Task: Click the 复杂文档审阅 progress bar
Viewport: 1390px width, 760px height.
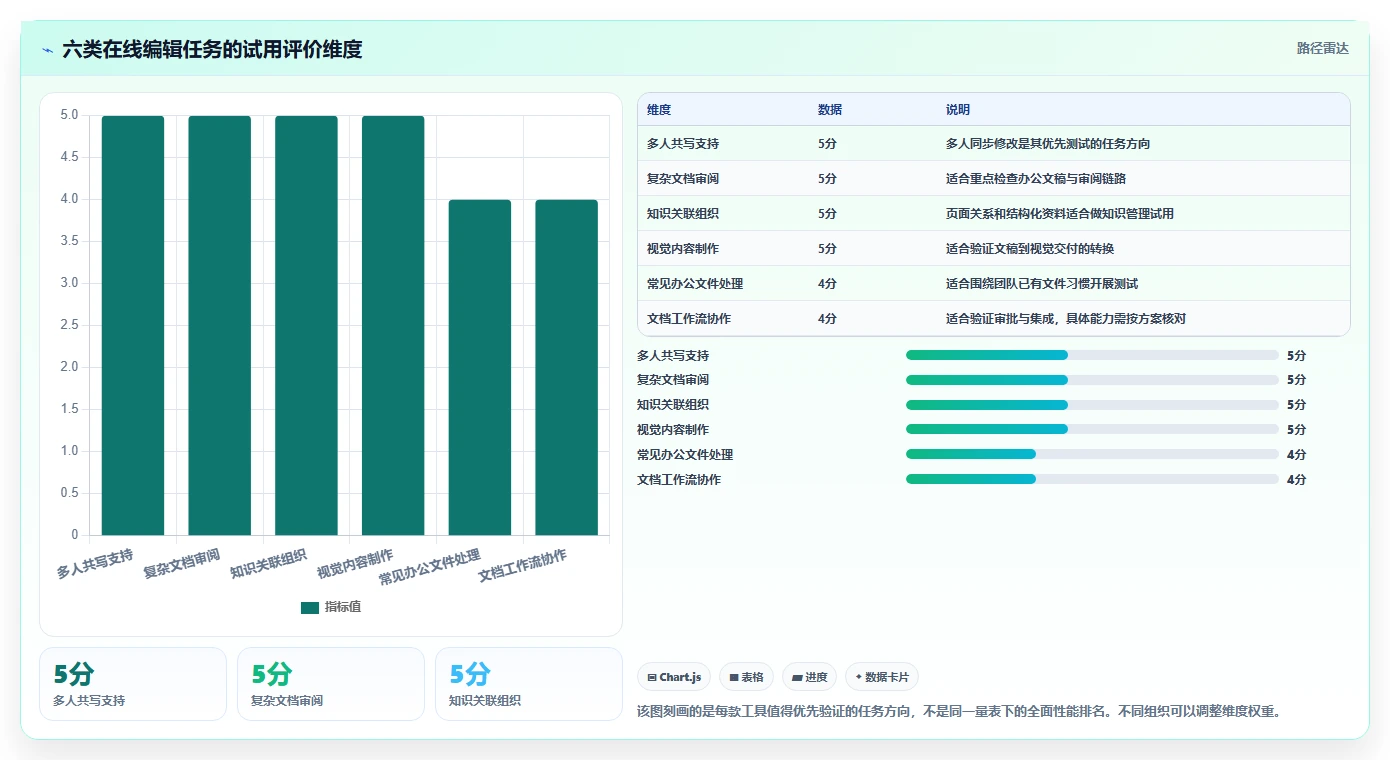Action: tap(1092, 380)
